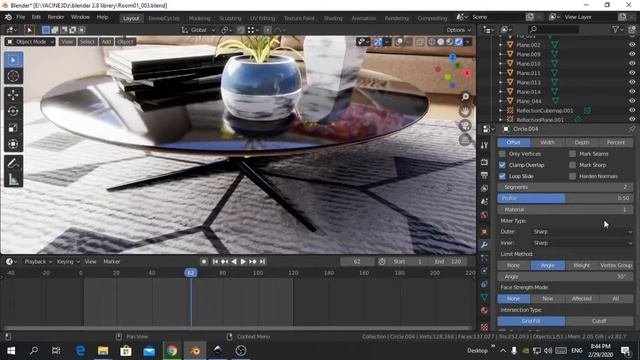The height and width of the screenshot is (360, 640).
Task: Set limit method to Weight
Action: point(582,265)
